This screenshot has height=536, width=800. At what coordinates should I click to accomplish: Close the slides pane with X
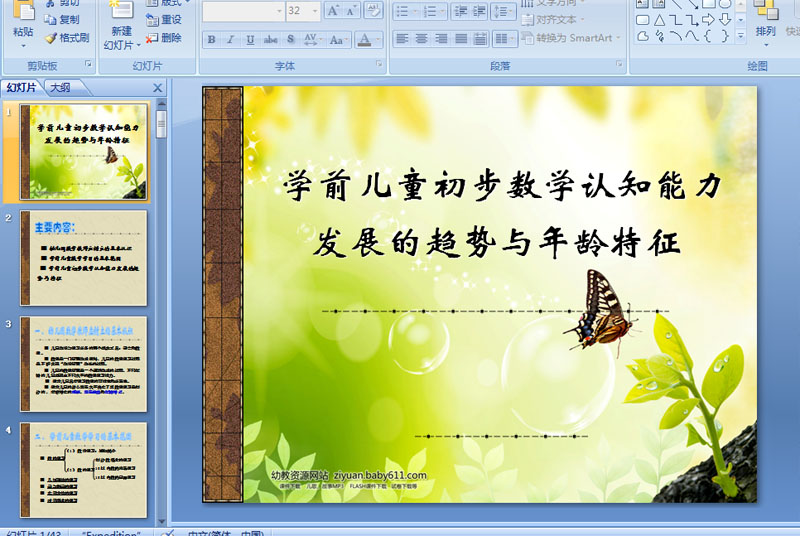[x=158, y=88]
